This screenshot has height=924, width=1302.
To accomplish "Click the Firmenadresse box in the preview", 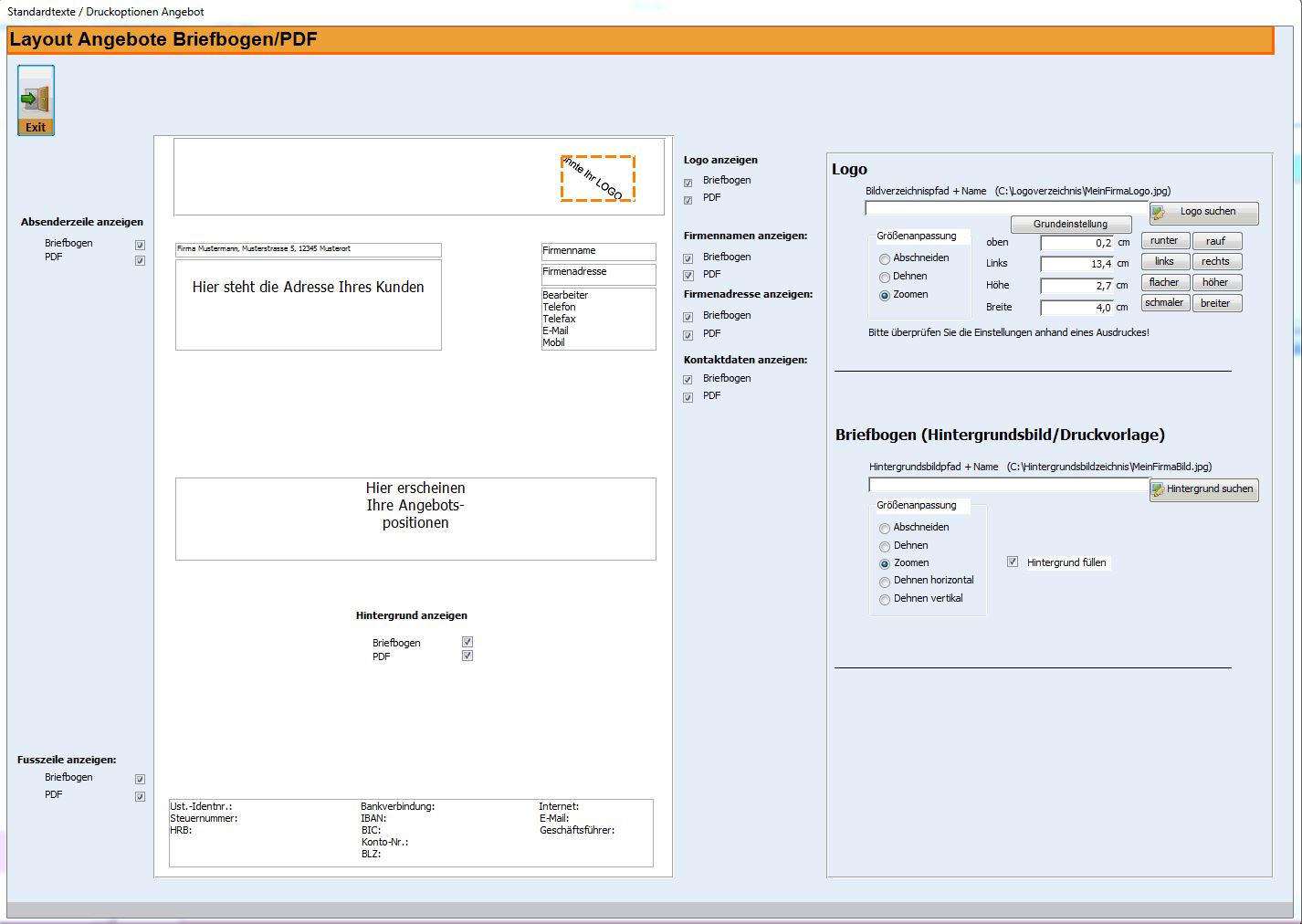I will 599,274.
